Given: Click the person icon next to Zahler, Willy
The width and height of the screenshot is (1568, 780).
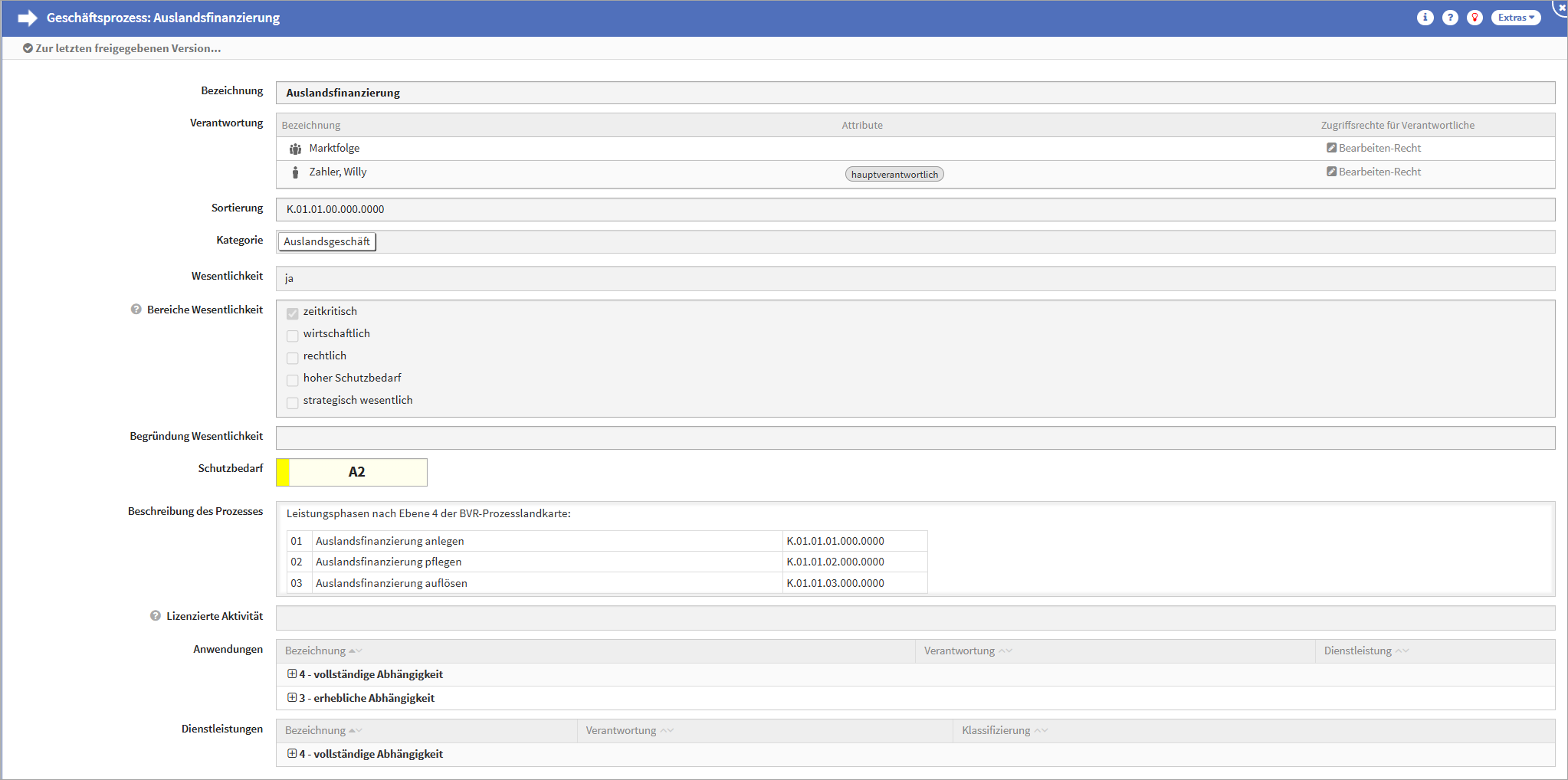Looking at the screenshot, I should [x=295, y=172].
